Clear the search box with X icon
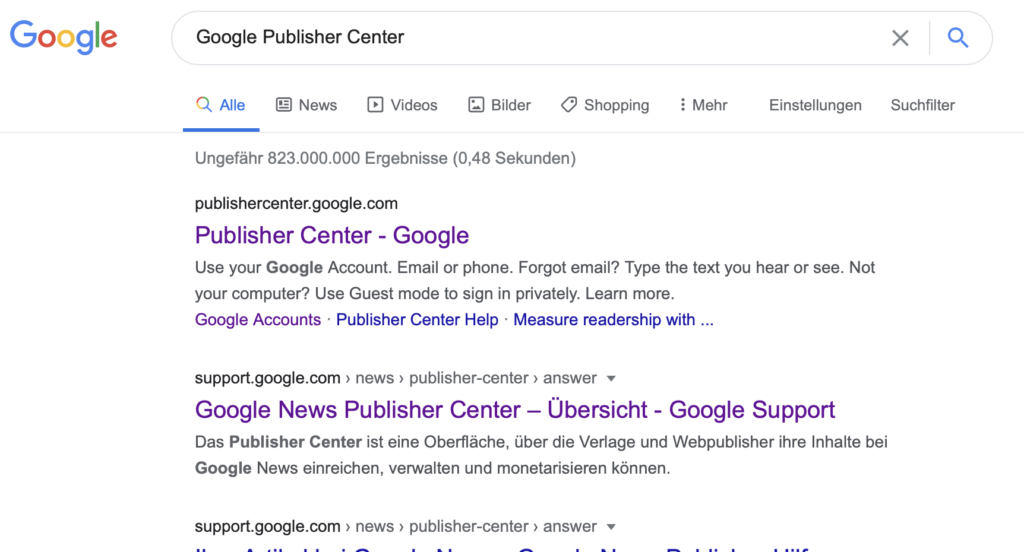Image resolution: width=1024 pixels, height=552 pixels. [900, 38]
